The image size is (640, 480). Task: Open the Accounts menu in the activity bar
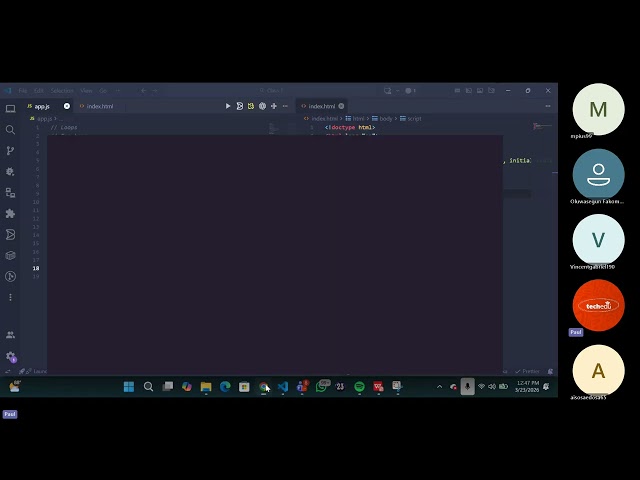[x=10, y=335]
